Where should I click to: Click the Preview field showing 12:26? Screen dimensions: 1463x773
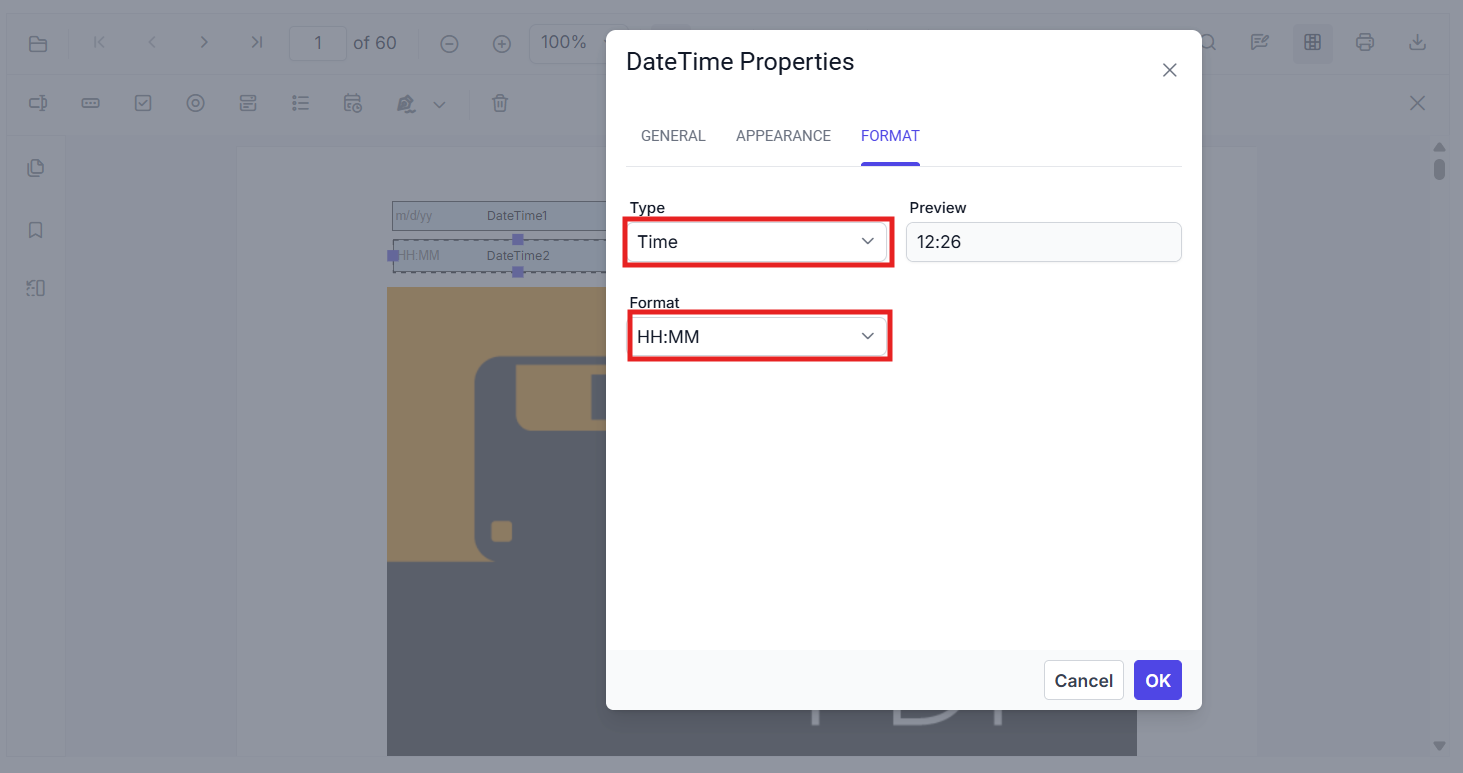point(1044,242)
